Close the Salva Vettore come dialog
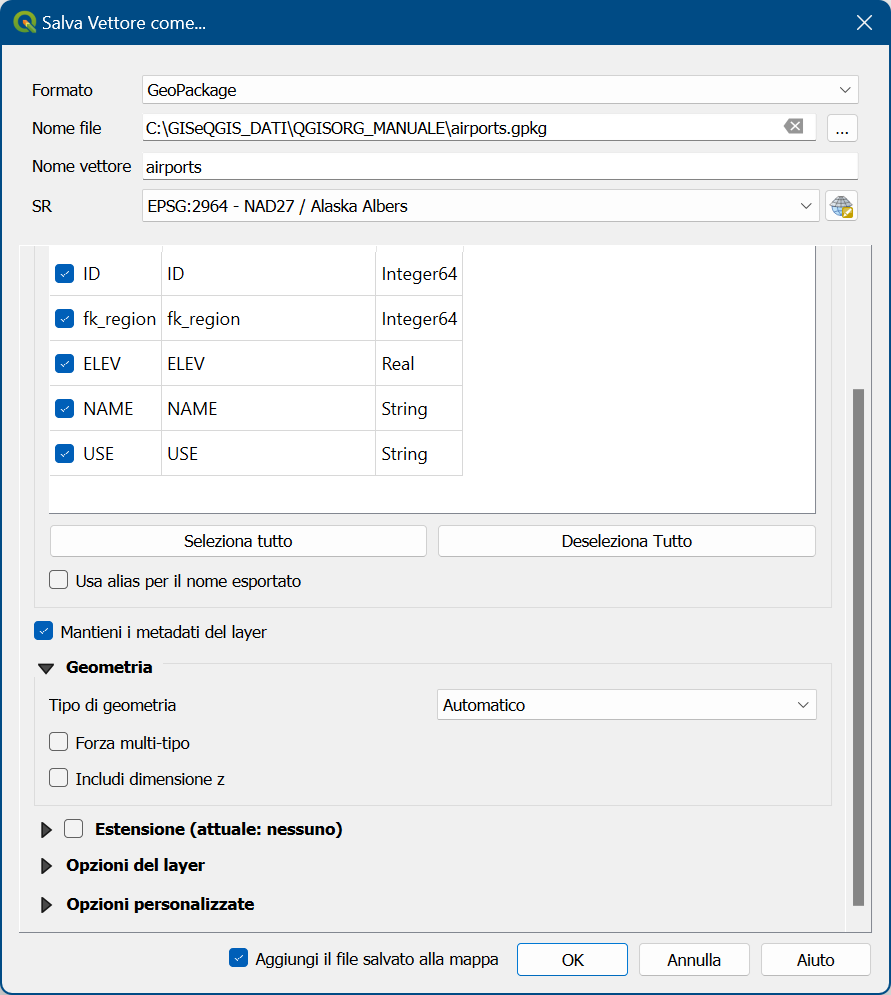This screenshot has height=995, width=891. coord(864,23)
